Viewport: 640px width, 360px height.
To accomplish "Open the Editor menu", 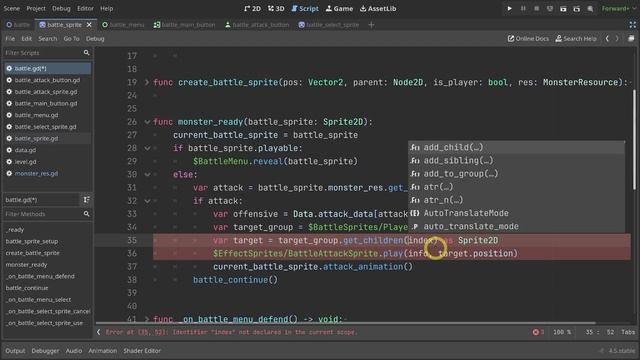I will [x=85, y=8].
